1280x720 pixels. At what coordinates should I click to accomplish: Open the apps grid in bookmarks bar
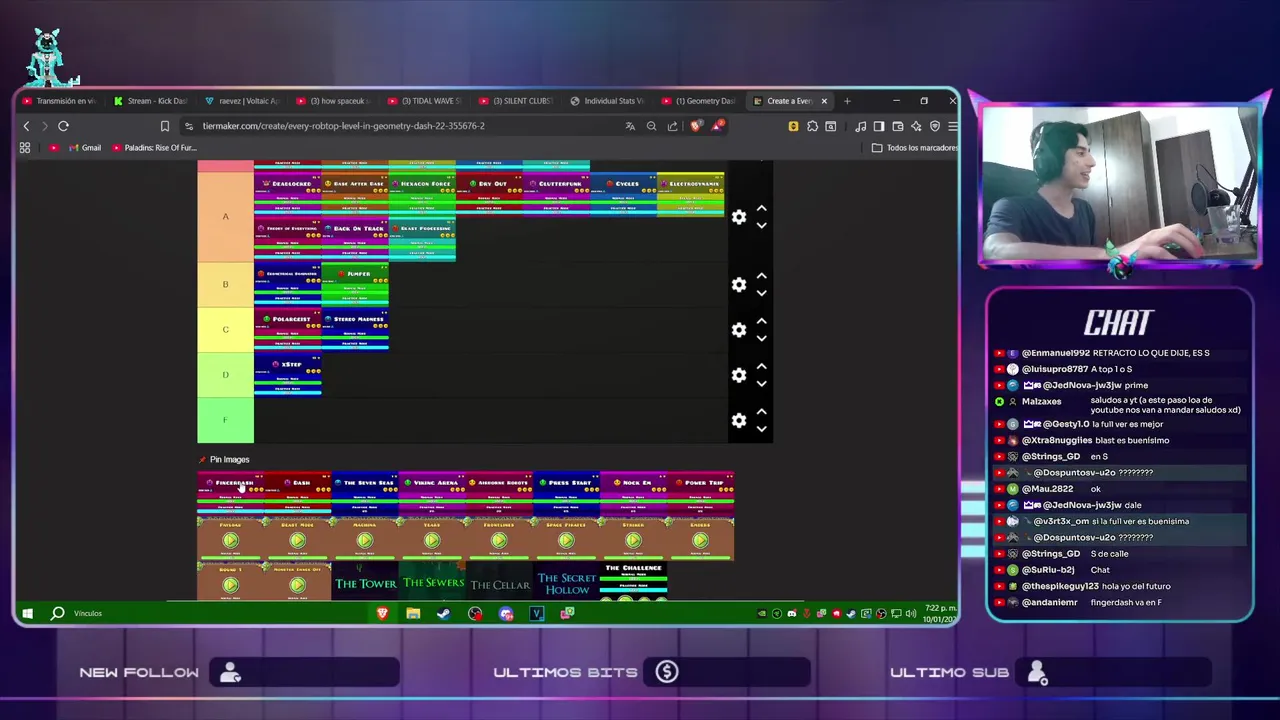coord(25,148)
